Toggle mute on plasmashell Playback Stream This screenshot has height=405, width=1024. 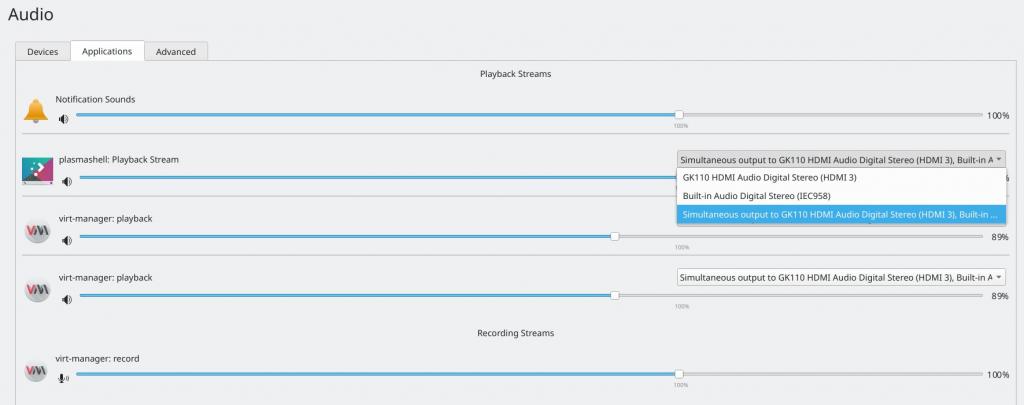pos(67,181)
